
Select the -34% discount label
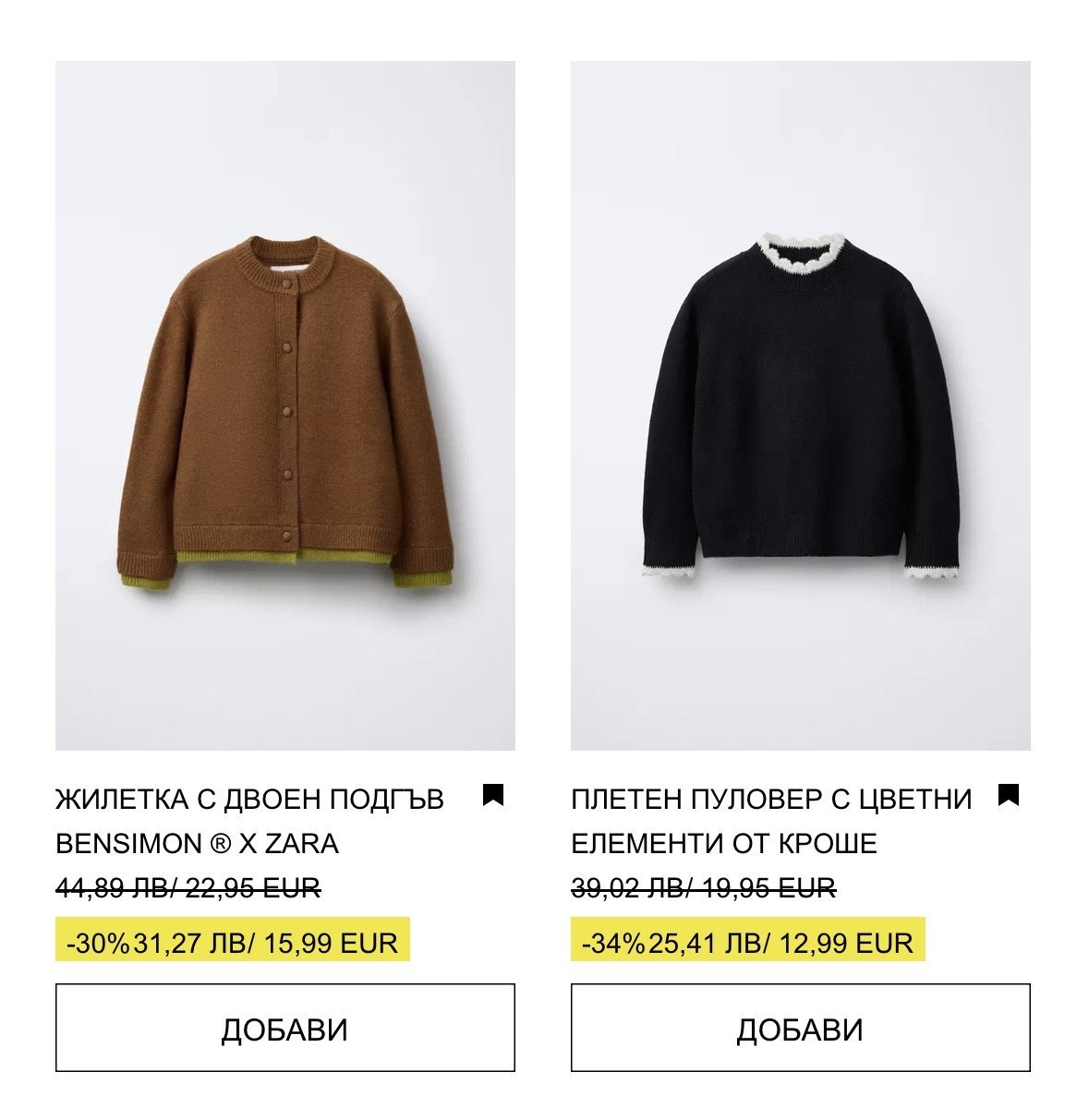tap(614, 943)
